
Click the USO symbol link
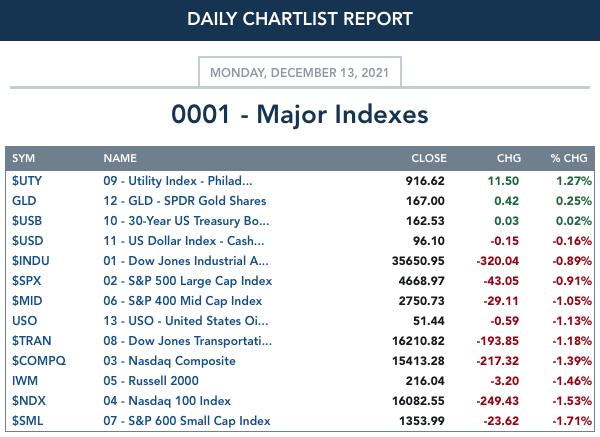tap(24, 321)
